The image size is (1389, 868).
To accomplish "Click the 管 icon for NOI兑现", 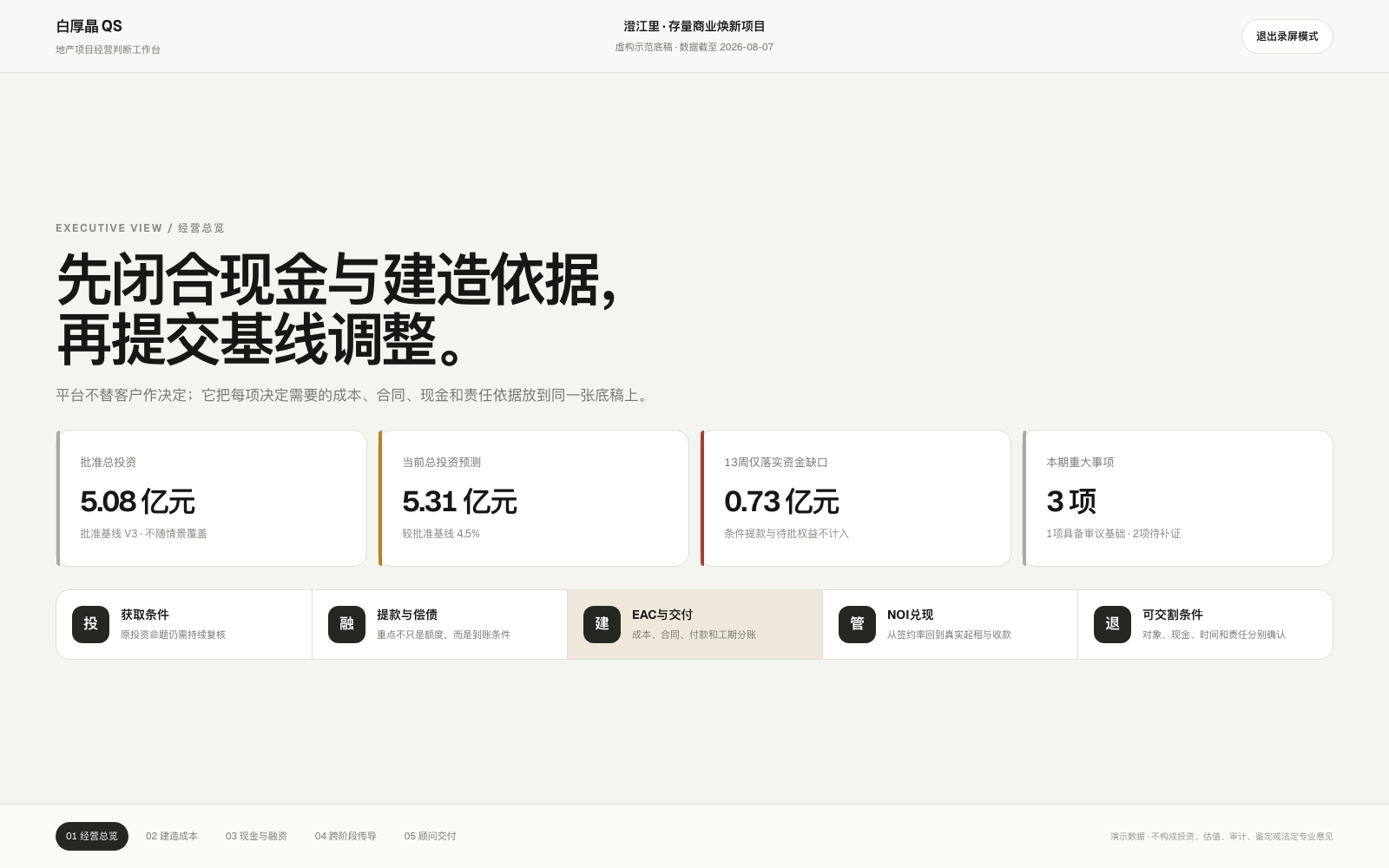I will tap(857, 624).
